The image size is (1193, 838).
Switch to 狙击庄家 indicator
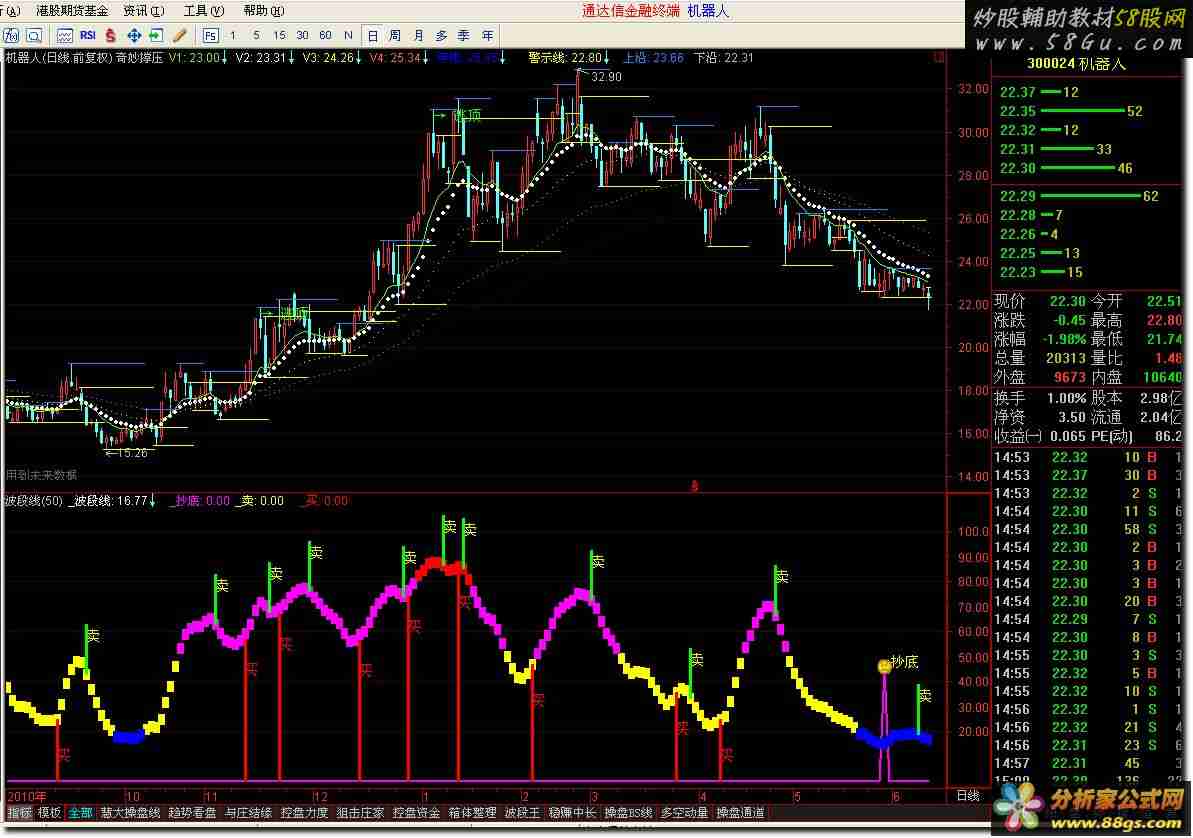tap(361, 813)
